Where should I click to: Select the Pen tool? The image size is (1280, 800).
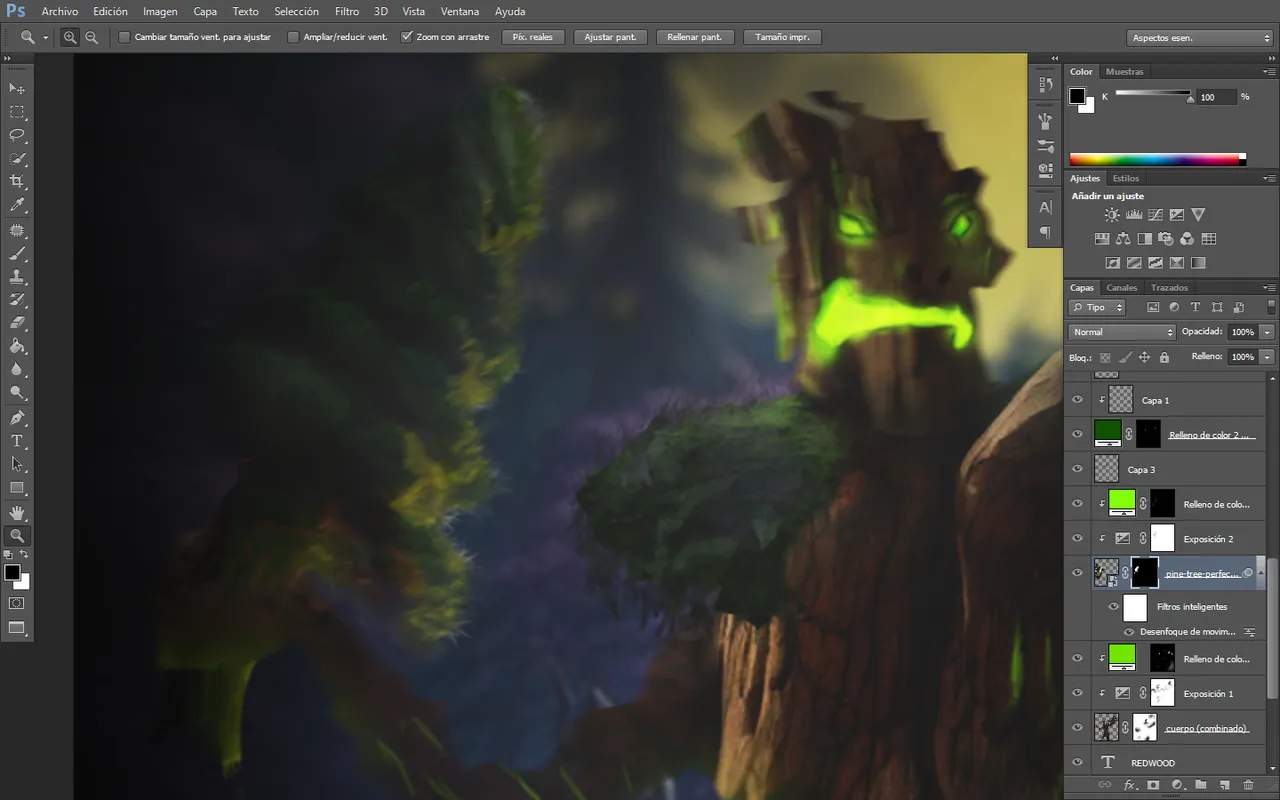click(x=17, y=418)
